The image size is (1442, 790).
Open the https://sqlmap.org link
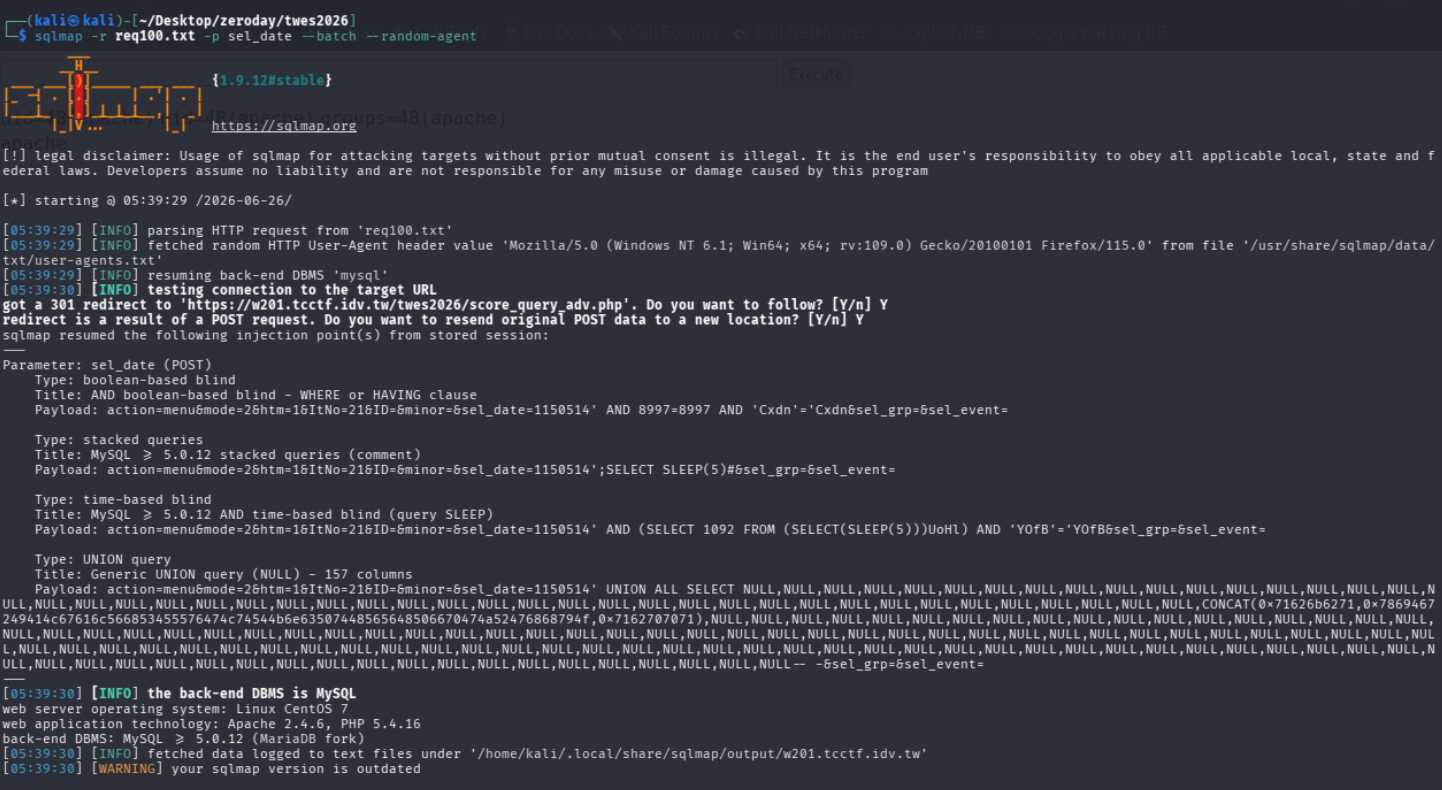284,126
